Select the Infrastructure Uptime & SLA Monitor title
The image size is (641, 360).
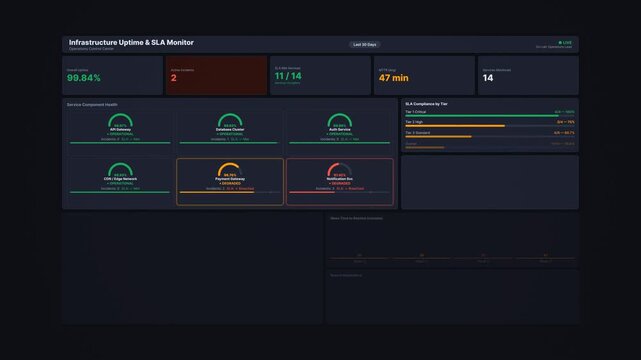[x=131, y=42]
